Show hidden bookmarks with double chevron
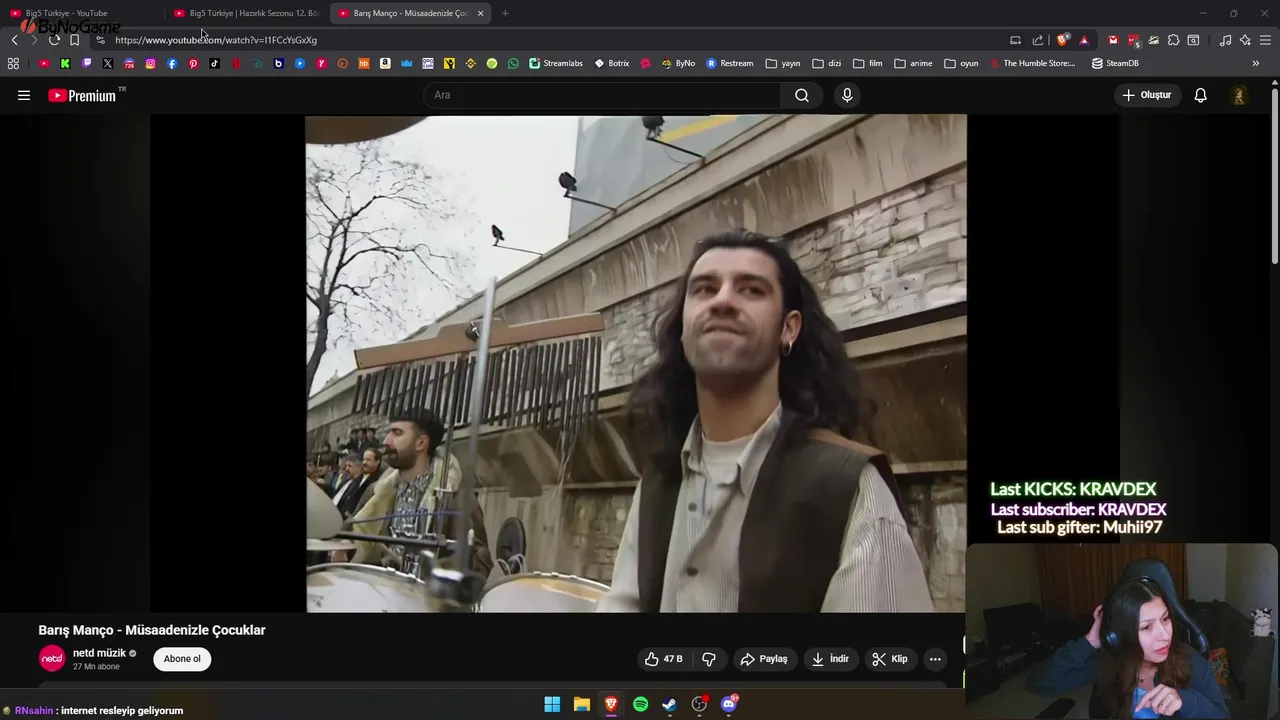This screenshot has width=1280, height=720. (x=1256, y=63)
